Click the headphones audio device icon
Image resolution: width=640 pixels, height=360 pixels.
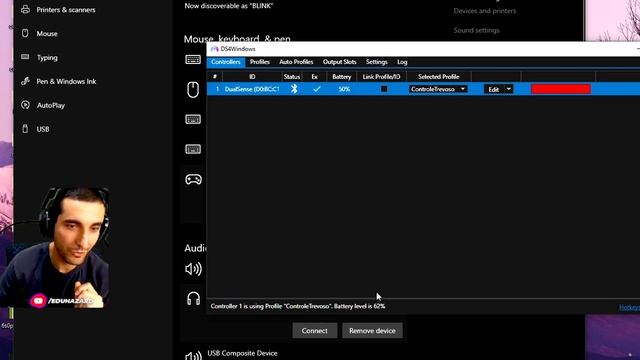pyautogui.click(x=193, y=299)
